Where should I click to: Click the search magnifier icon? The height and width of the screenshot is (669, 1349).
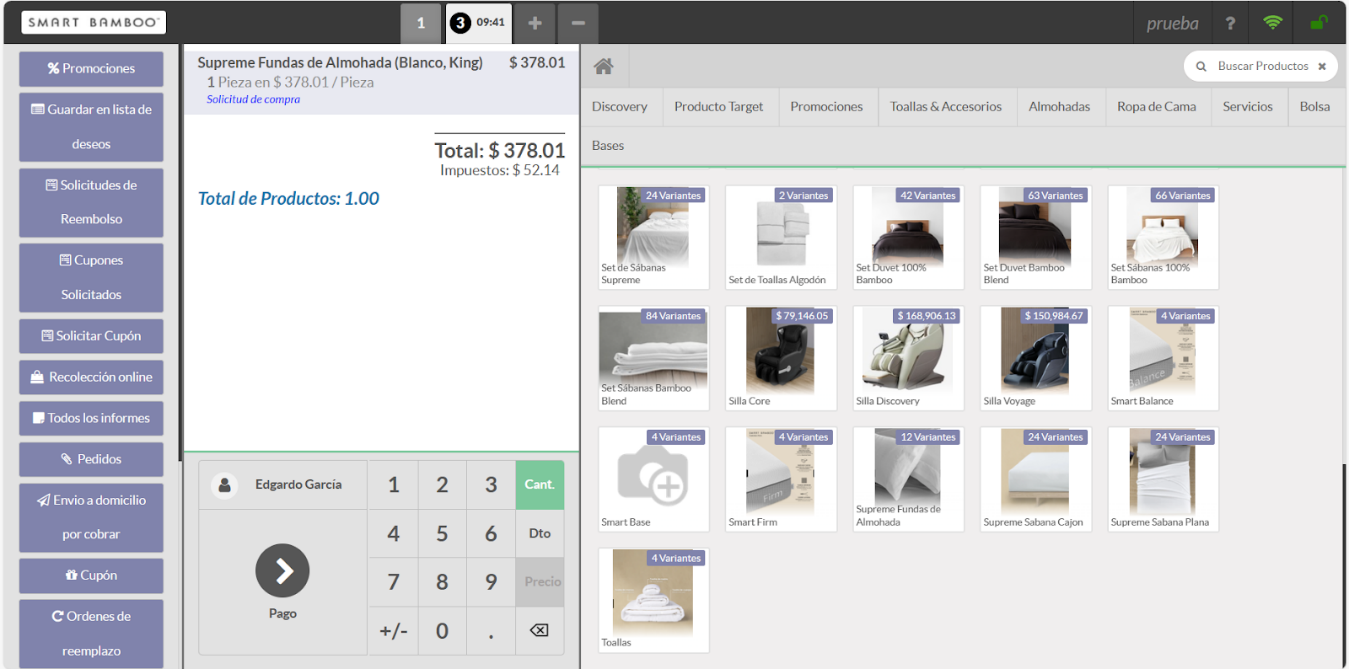(x=1201, y=66)
